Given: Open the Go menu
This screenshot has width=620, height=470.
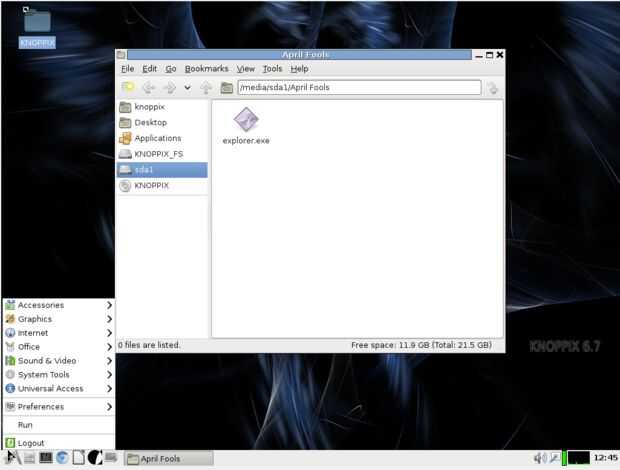Looking at the screenshot, I should pyautogui.click(x=170, y=69).
